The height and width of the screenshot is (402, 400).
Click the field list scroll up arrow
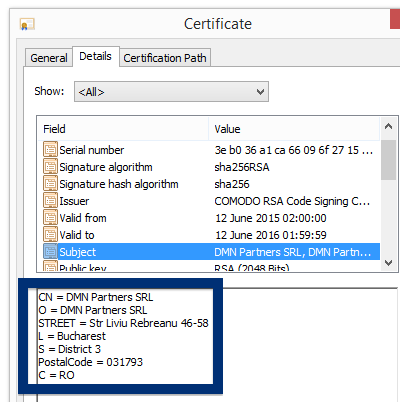click(388, 127)
